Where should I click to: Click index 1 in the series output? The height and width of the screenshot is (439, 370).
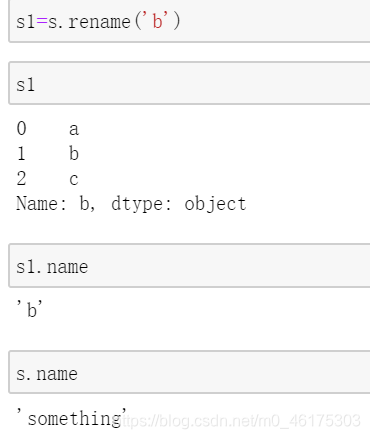(21, 154)
